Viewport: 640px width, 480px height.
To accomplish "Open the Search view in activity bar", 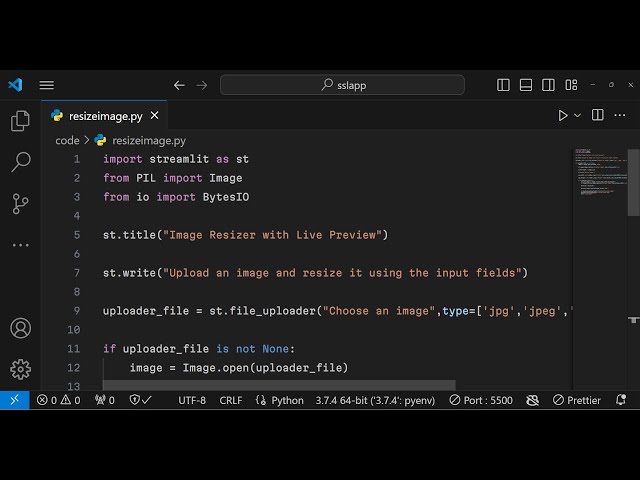I will coord(20,162).
